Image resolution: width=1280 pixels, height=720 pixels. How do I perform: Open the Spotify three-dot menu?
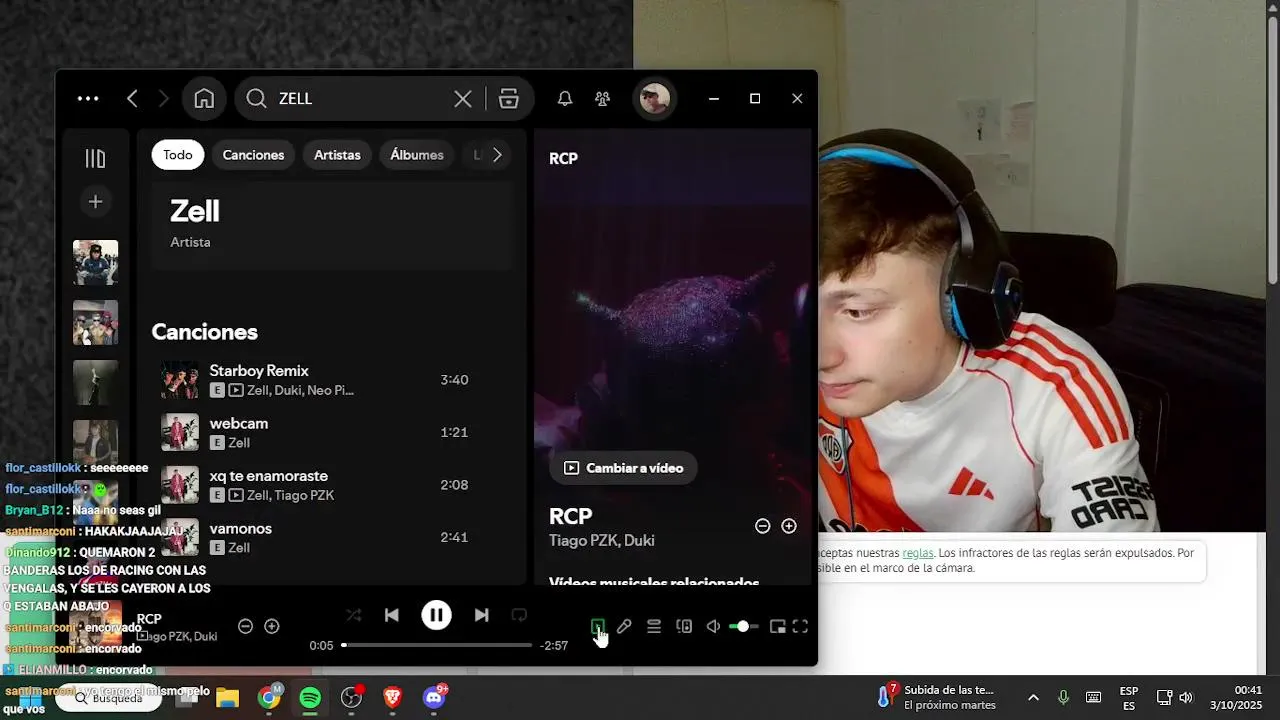[88, 98]
